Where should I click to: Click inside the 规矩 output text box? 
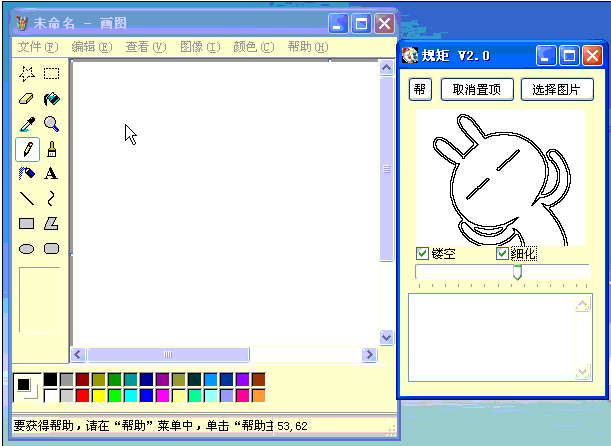tap(492, 337)
